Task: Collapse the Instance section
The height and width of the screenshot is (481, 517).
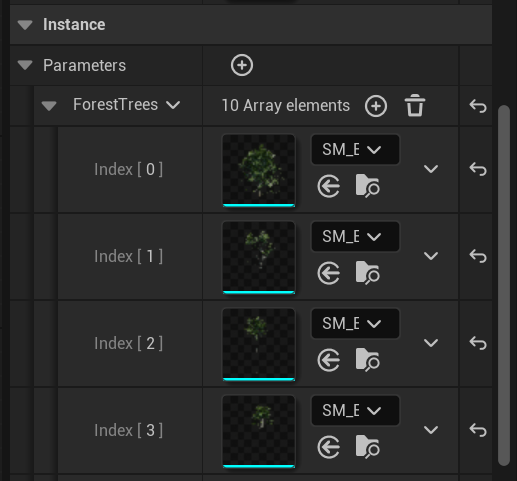Action: coord(25,25)
